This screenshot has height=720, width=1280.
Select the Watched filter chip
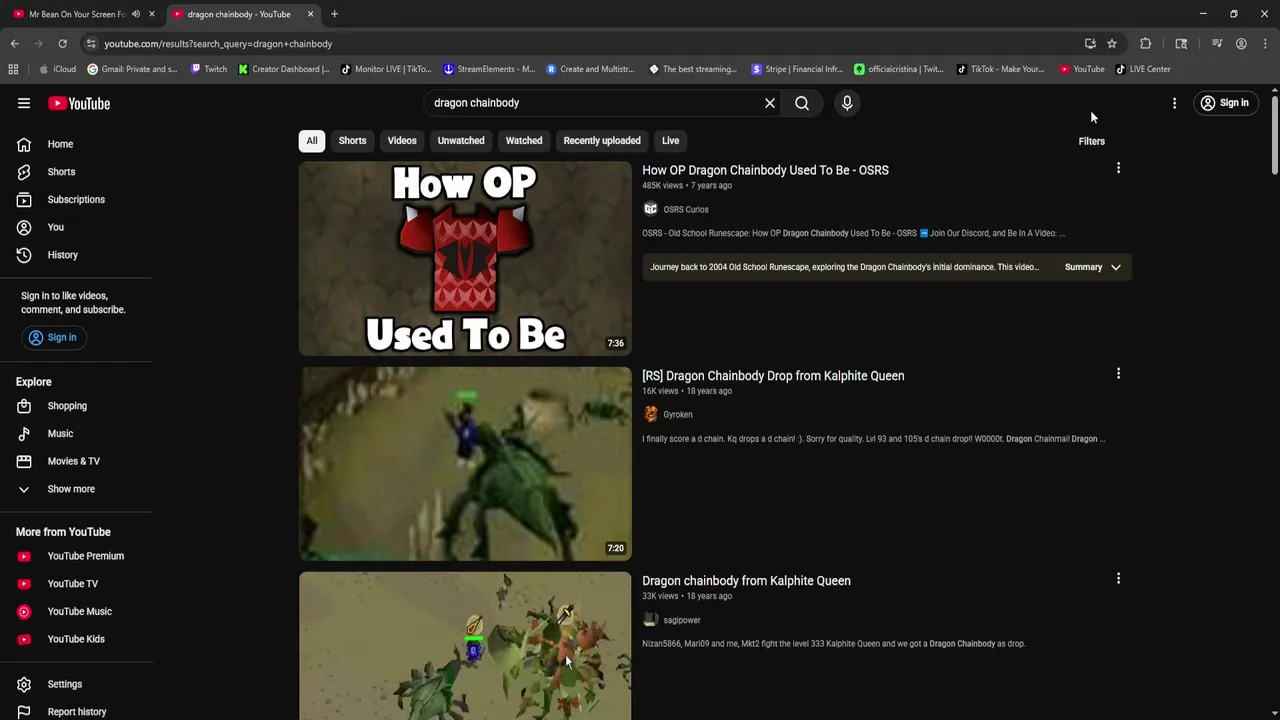coord(524,141)
